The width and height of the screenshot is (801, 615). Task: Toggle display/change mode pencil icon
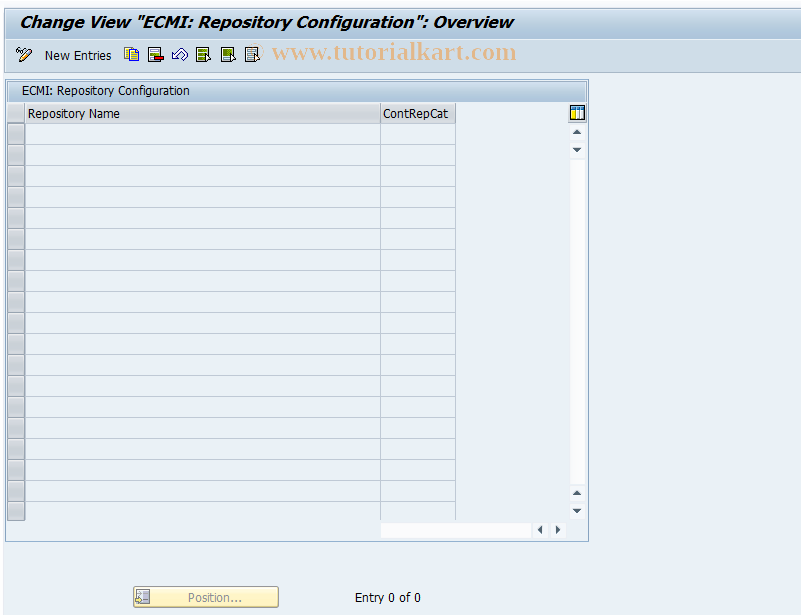click(x=23, y=55)
